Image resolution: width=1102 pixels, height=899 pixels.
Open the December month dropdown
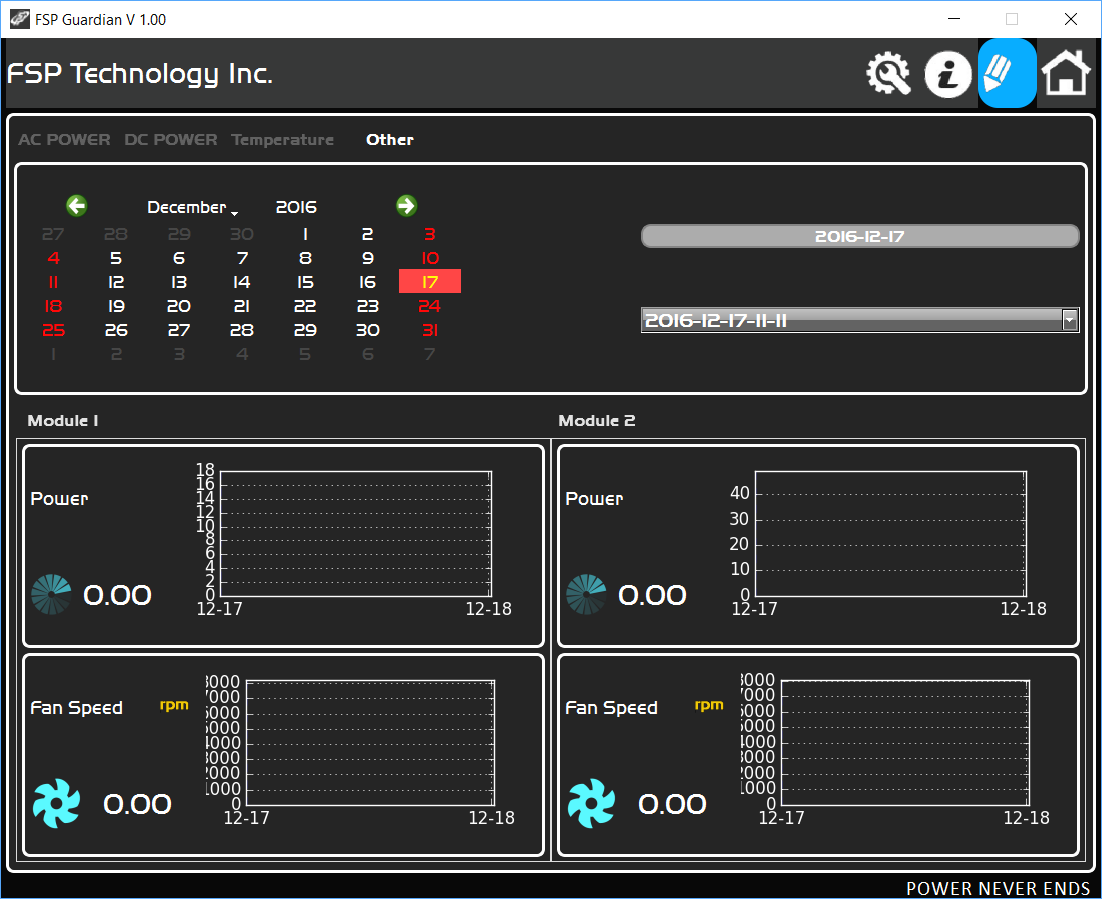193,207
